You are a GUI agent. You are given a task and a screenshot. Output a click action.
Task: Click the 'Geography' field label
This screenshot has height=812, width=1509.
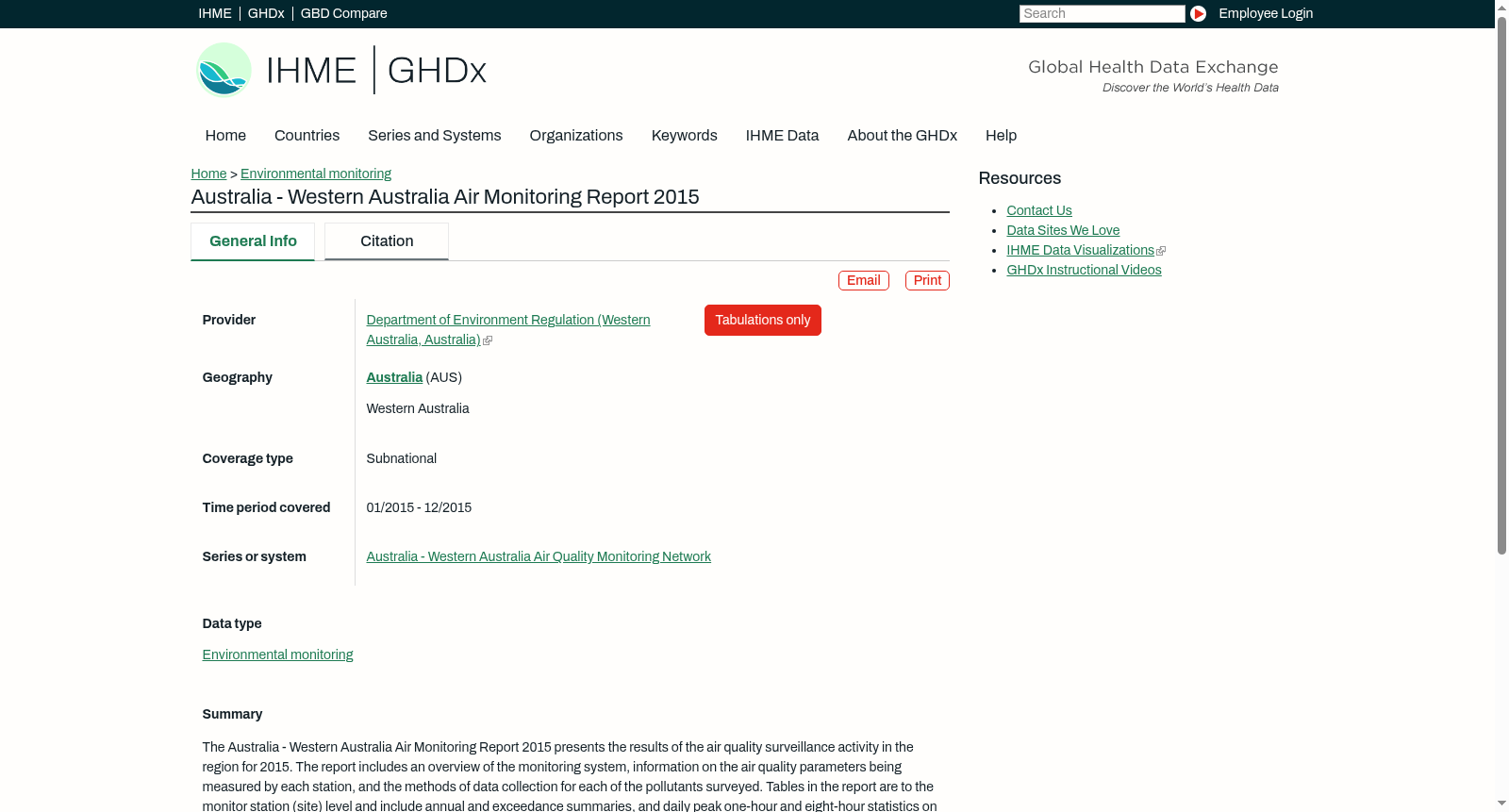point(238,377)
